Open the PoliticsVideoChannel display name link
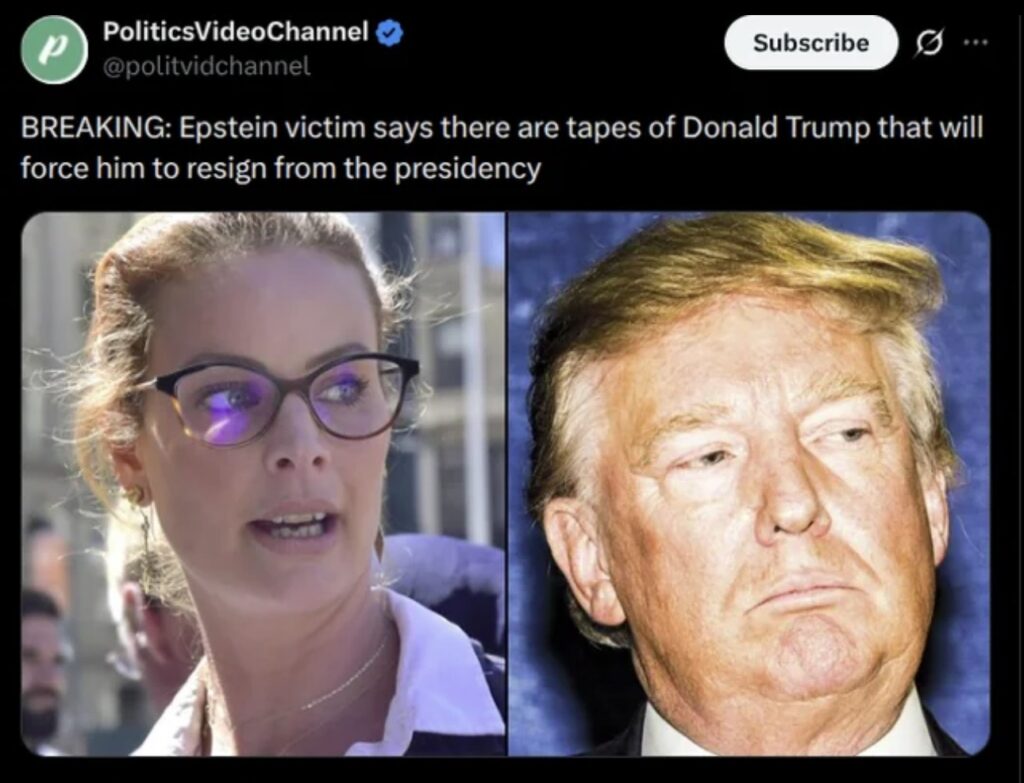This screenshot has height=783, width=1024. [x=236, y=31]
